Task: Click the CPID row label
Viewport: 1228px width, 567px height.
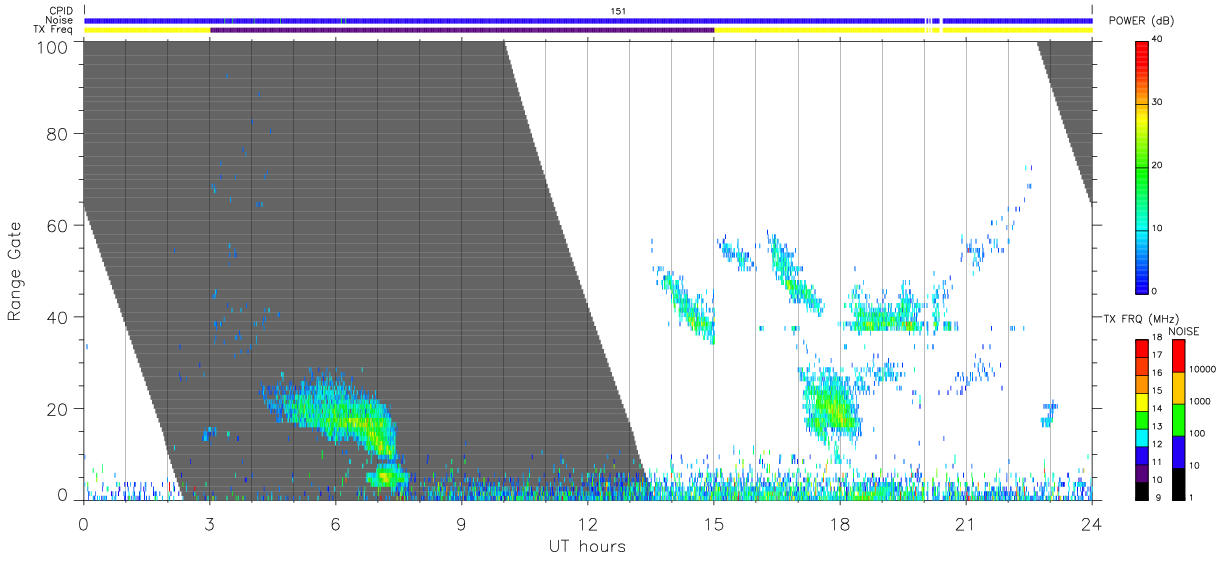Action: pyautogui.click(x=61, y=11)
